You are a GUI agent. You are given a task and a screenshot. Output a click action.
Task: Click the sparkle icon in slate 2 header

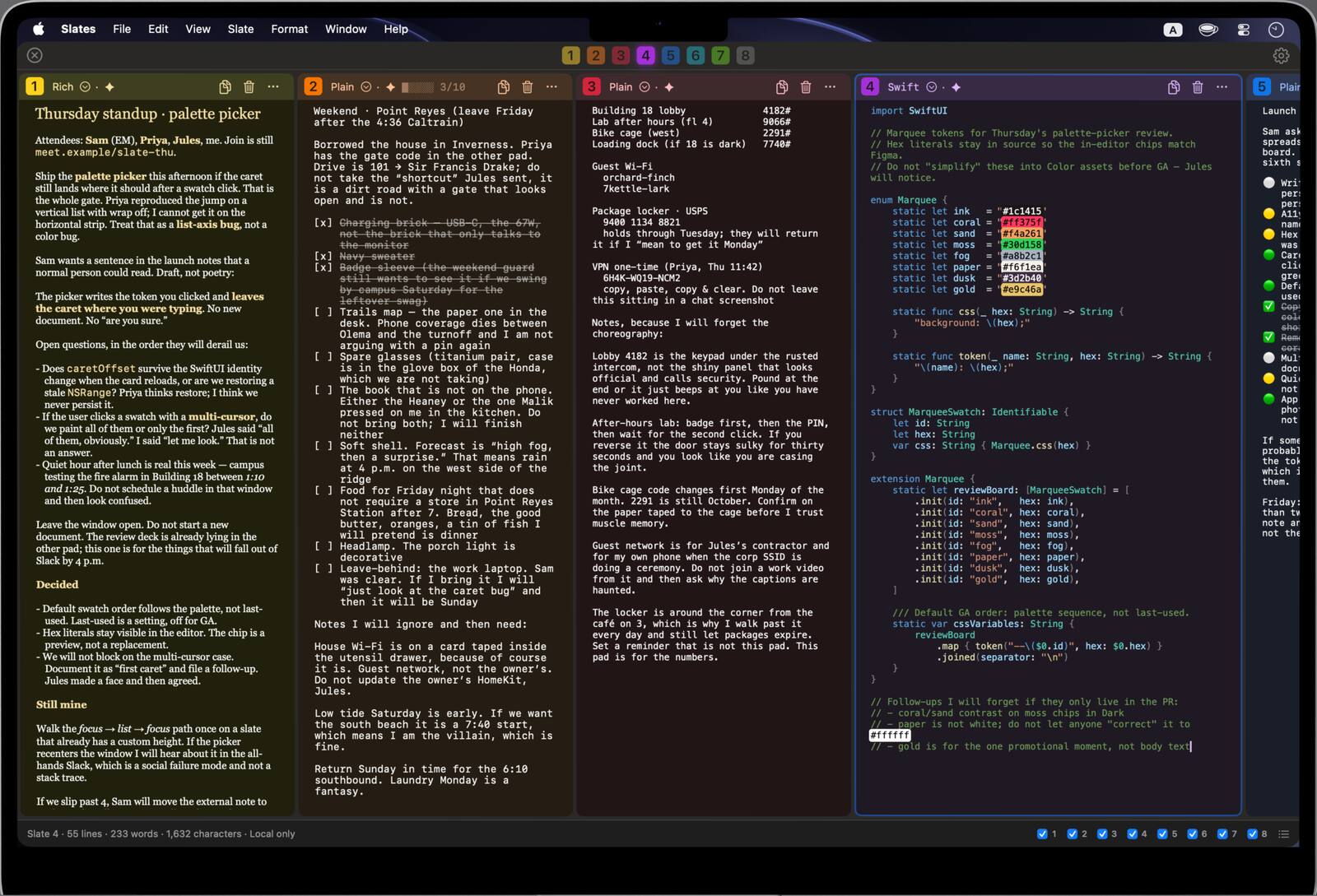390,86
